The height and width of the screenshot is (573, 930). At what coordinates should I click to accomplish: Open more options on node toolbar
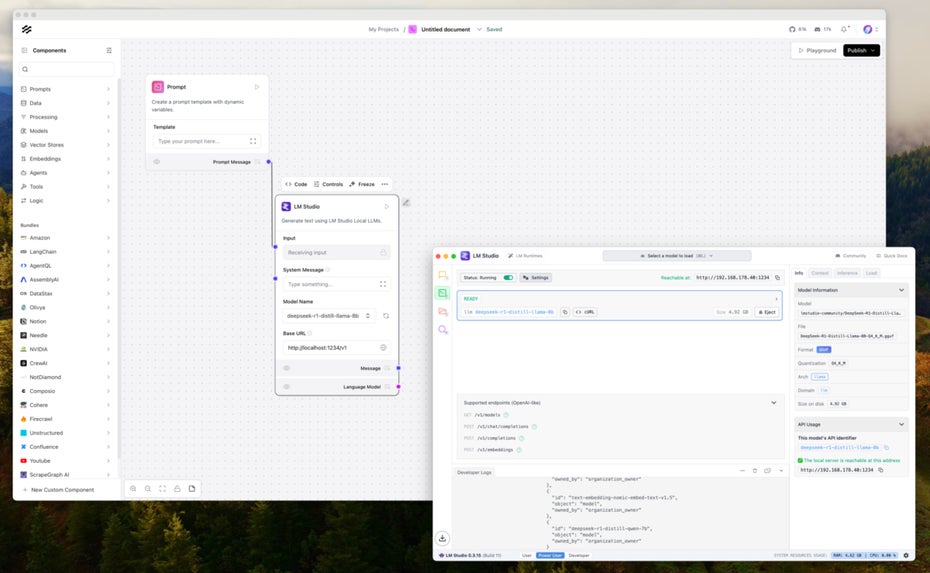click(x=385, y=184)
